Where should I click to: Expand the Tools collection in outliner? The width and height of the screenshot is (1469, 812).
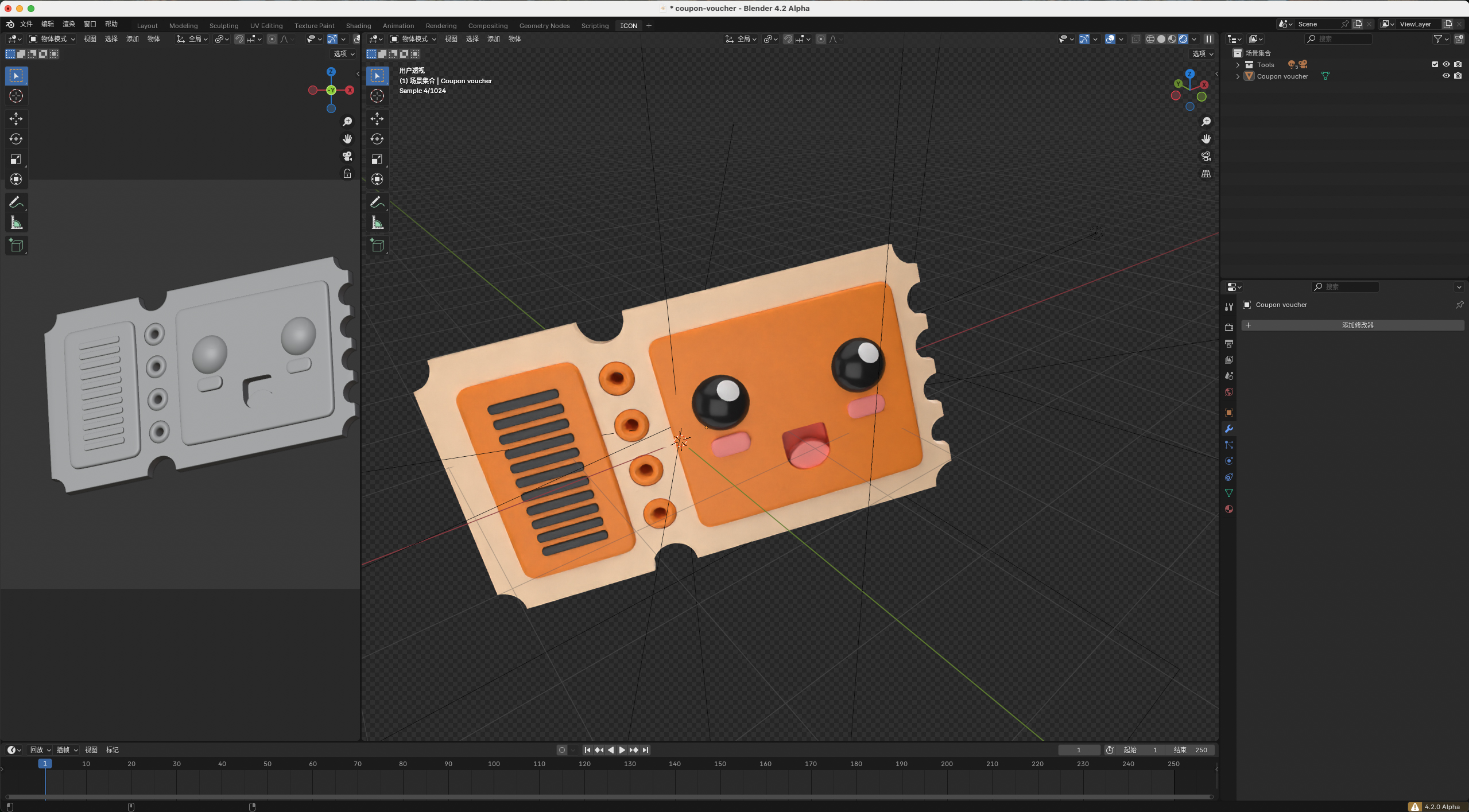[x=1238, y=65]
